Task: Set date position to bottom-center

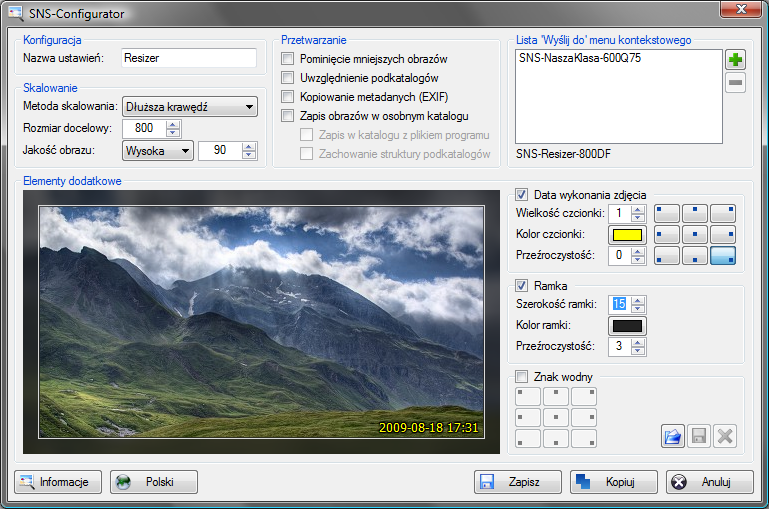Action: (695, 255)
